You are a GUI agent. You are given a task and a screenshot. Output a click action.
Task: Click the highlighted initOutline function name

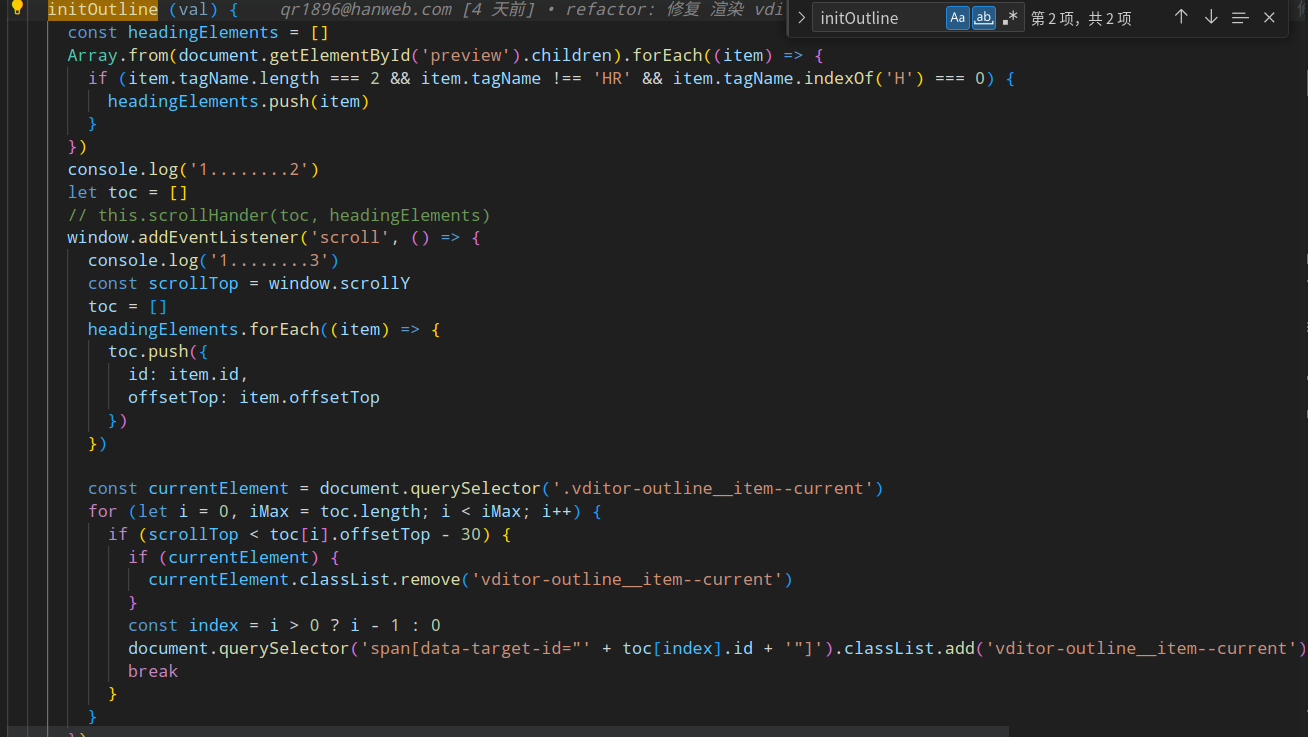pos(103,10)
